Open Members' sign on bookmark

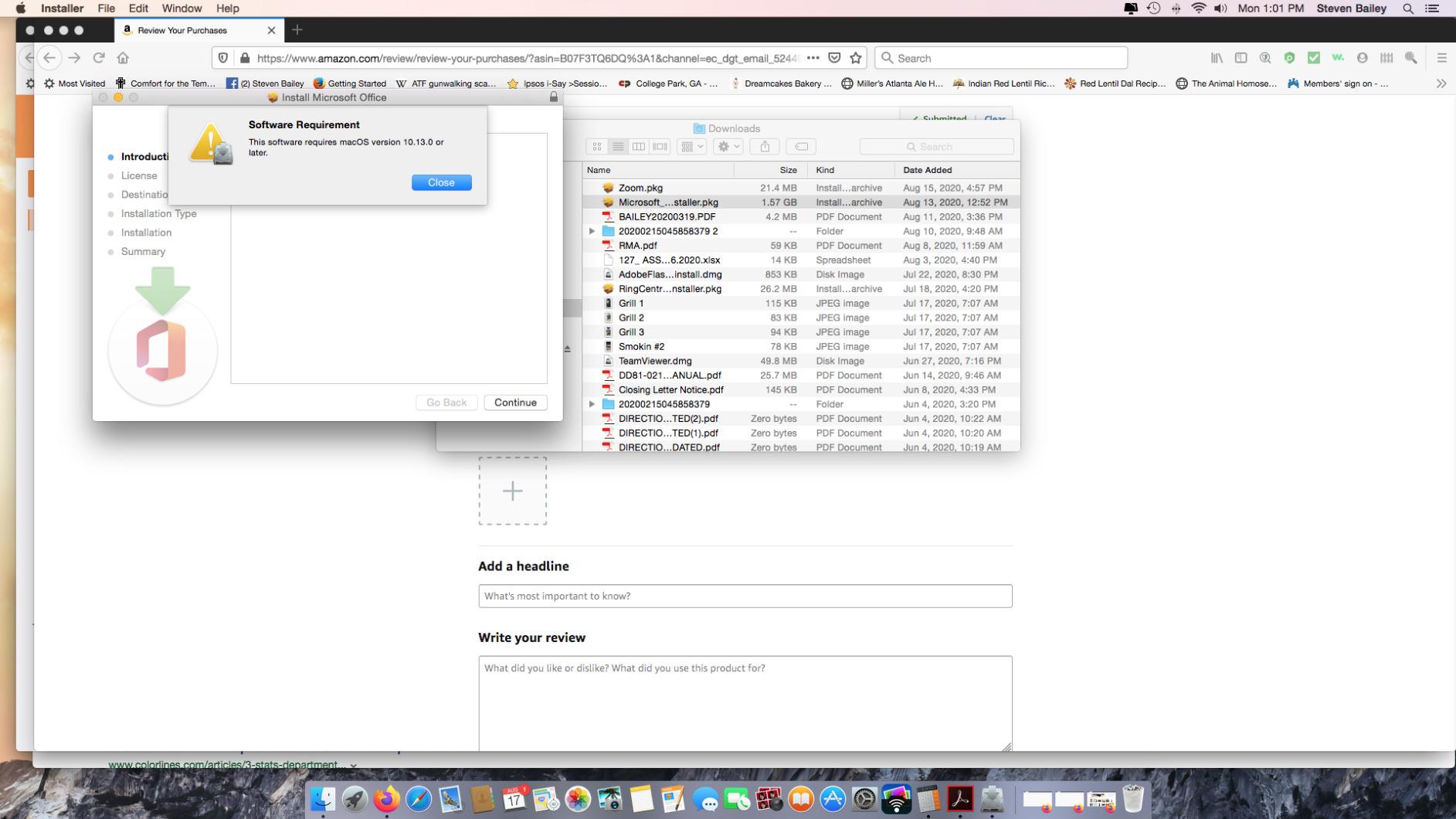pos(1338,83)
